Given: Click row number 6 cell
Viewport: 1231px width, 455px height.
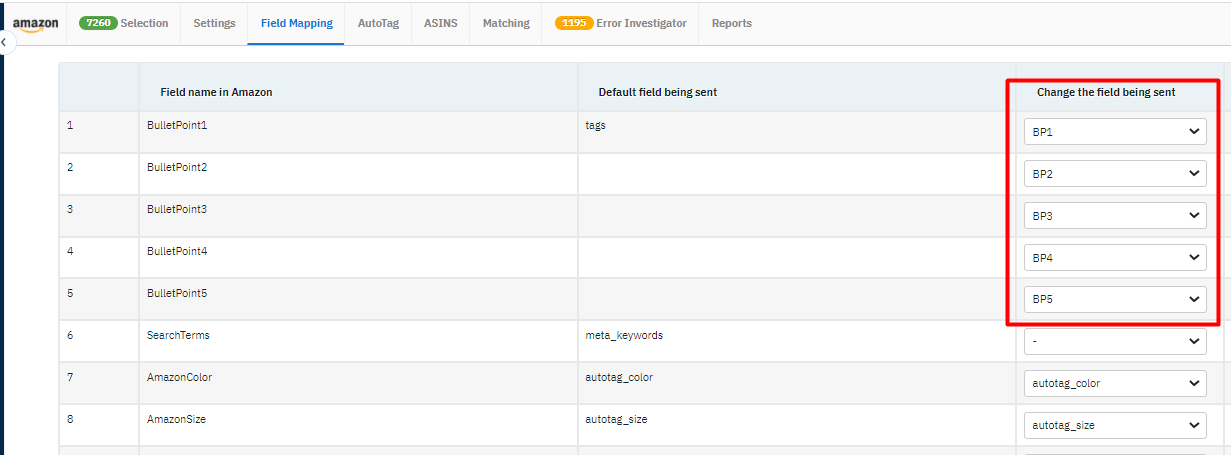Looking at the screenshot, I should 99,341.
